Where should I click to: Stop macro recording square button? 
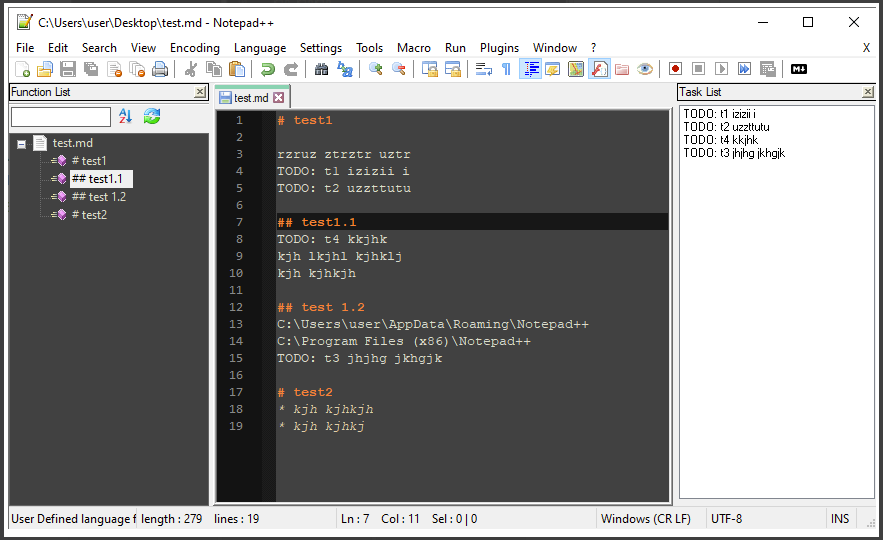(x=699, y=69)
